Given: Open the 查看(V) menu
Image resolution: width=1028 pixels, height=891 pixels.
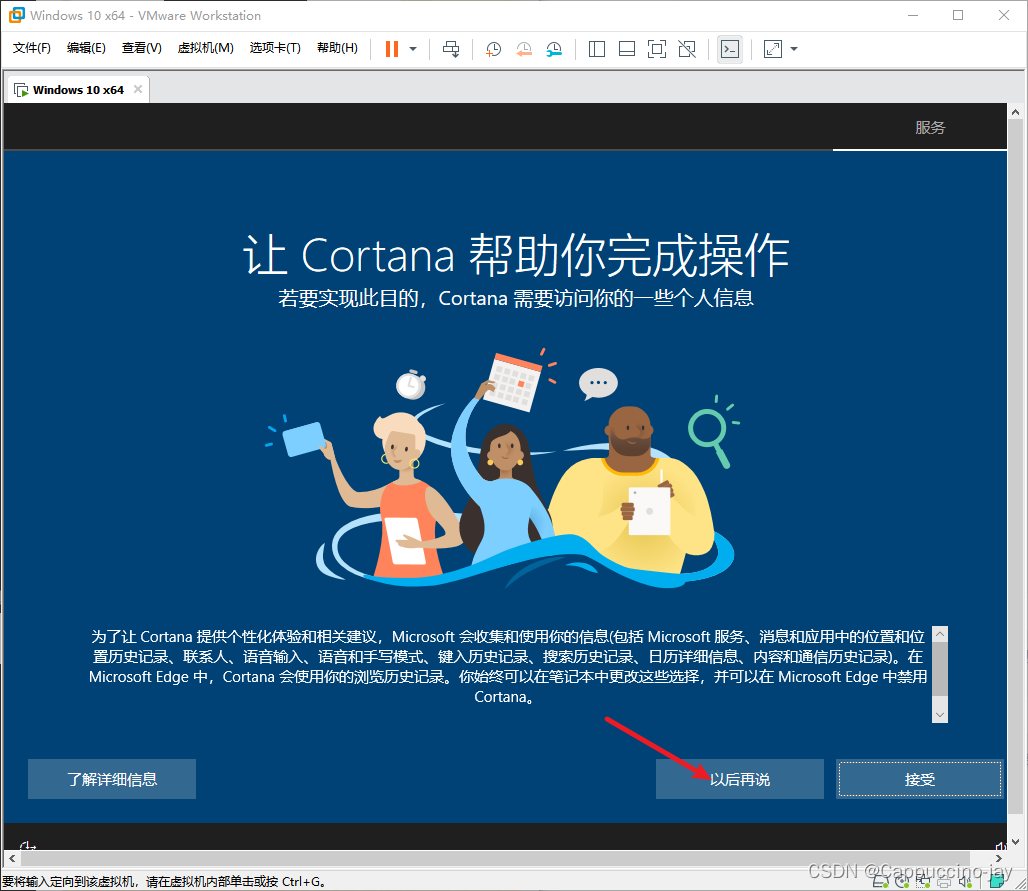Looking at the screenshot, I should coord(142,48).
